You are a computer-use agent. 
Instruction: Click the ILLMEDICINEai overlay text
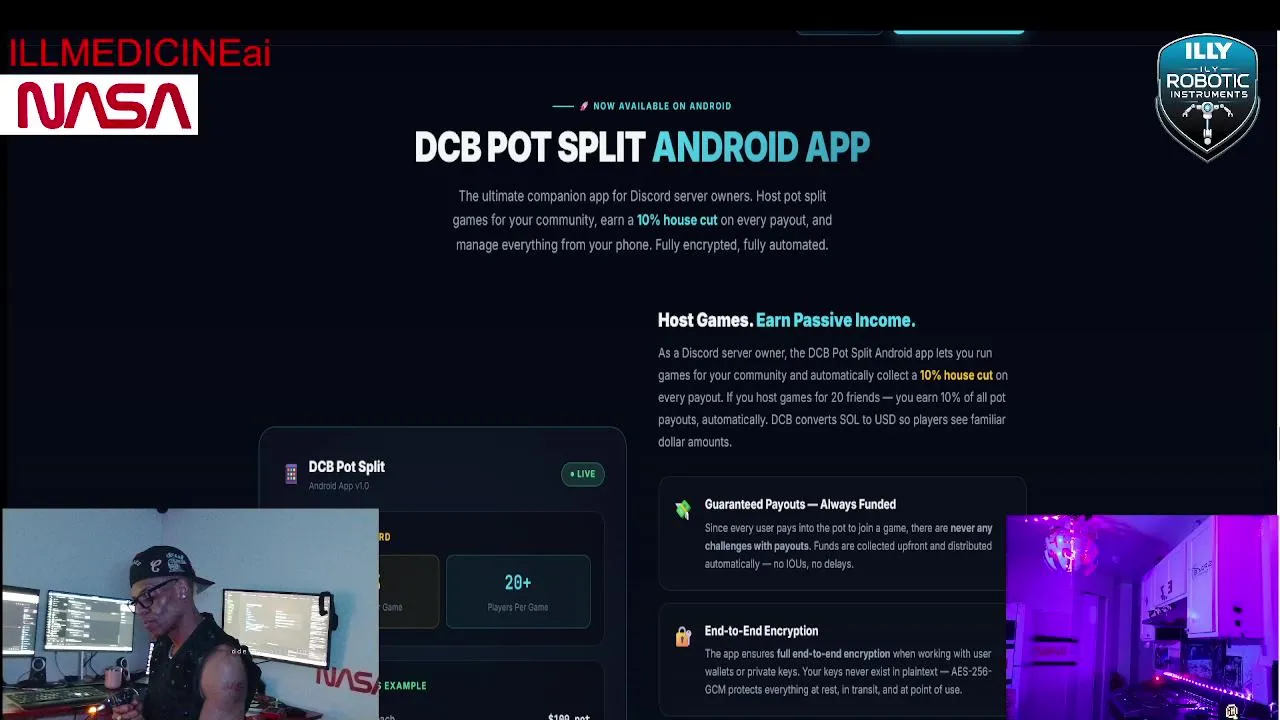tap(139, 53)
